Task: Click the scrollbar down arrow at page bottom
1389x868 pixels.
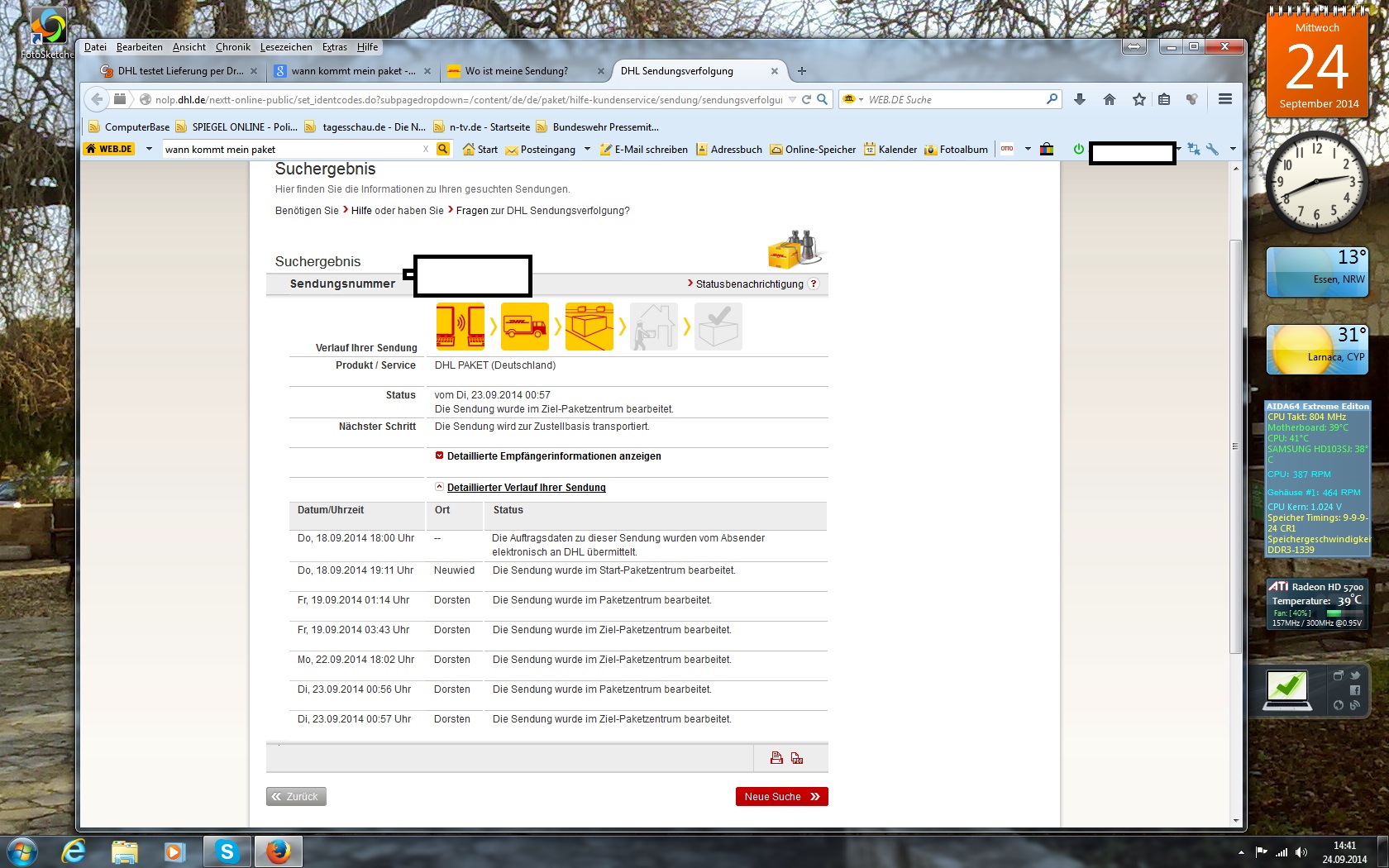Action: (x=1235, y=820)
